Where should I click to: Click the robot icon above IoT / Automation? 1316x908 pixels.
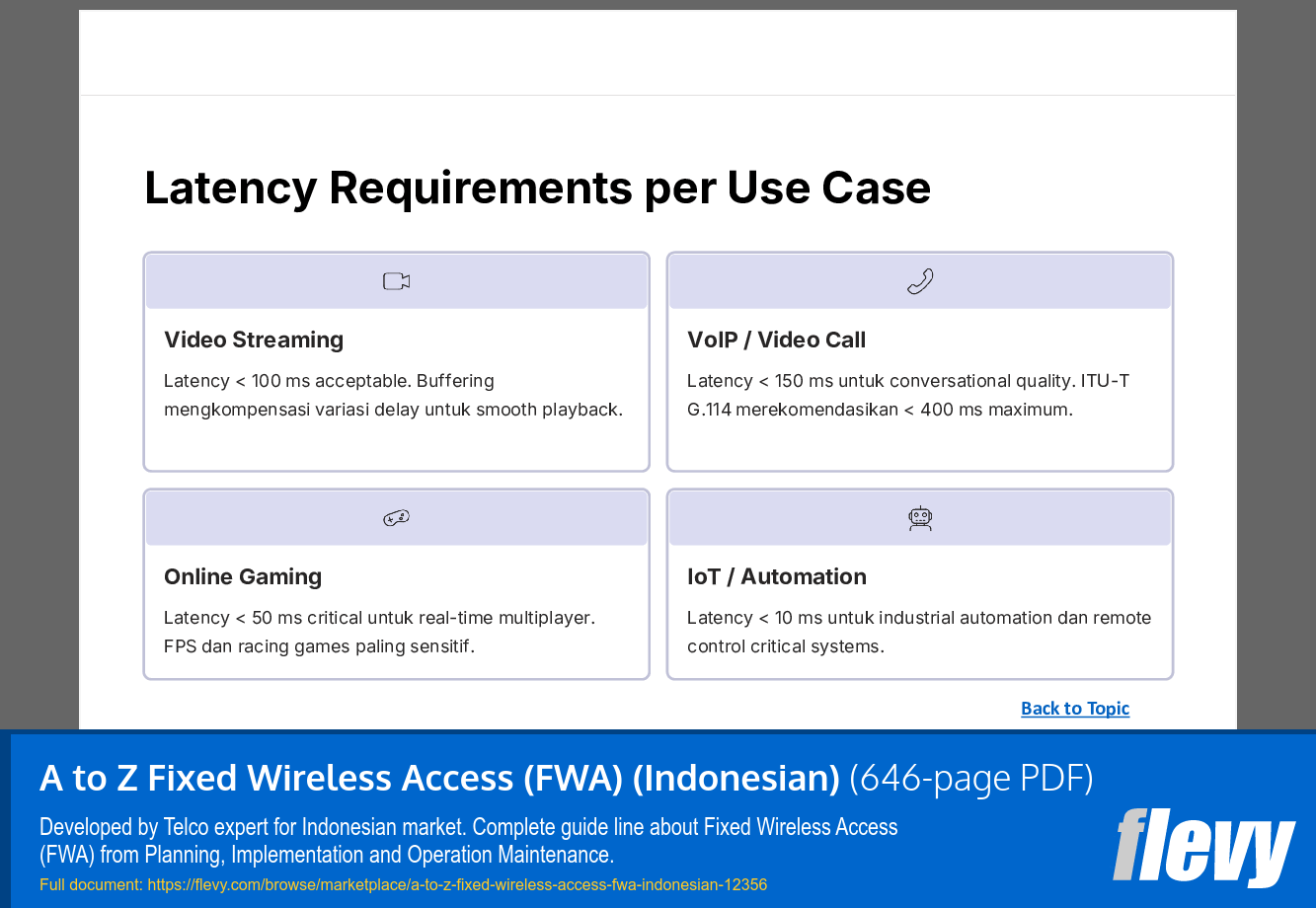pos(920,518)
